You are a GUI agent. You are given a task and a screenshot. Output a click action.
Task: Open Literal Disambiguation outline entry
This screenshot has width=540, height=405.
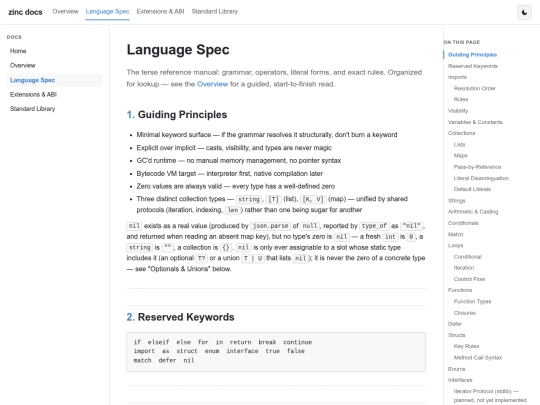pos(481,178)
